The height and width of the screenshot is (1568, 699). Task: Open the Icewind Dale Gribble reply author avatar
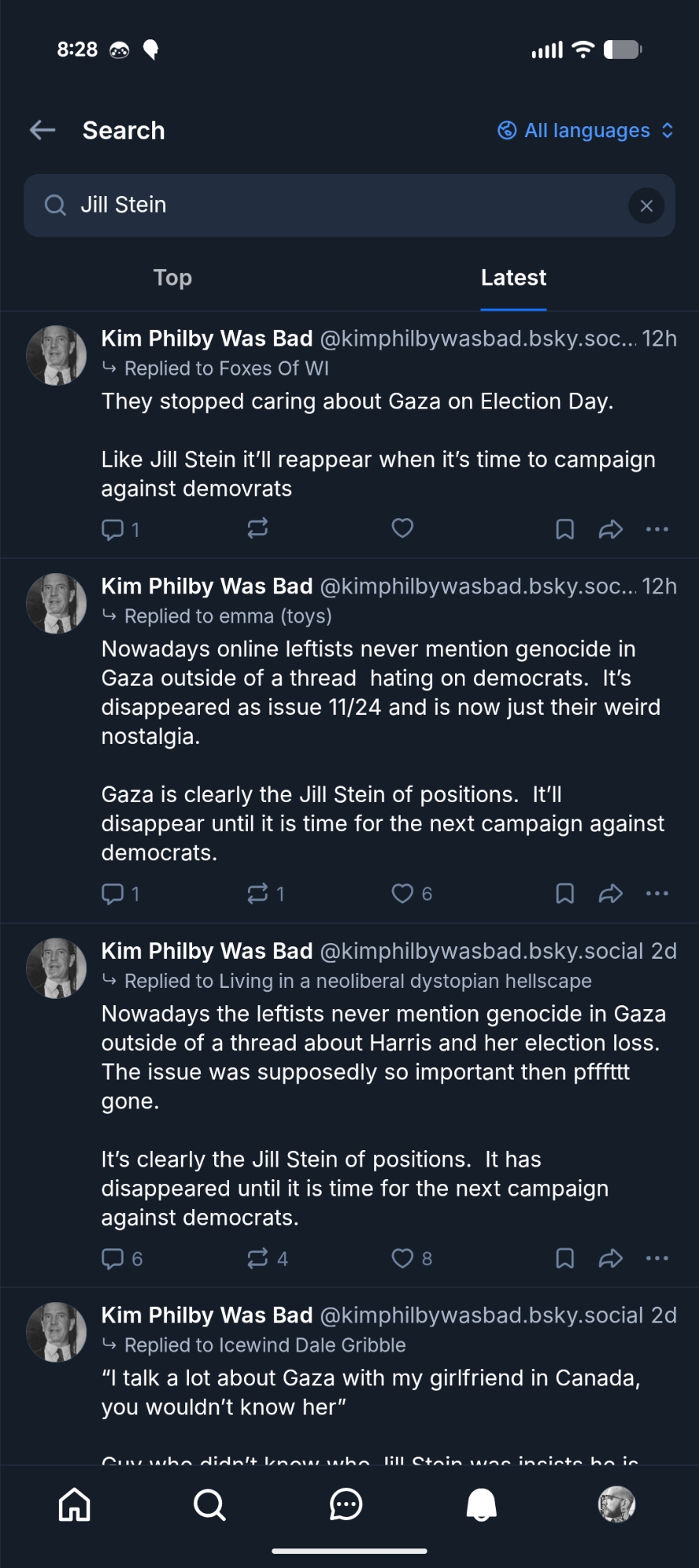coord(56,1332)
